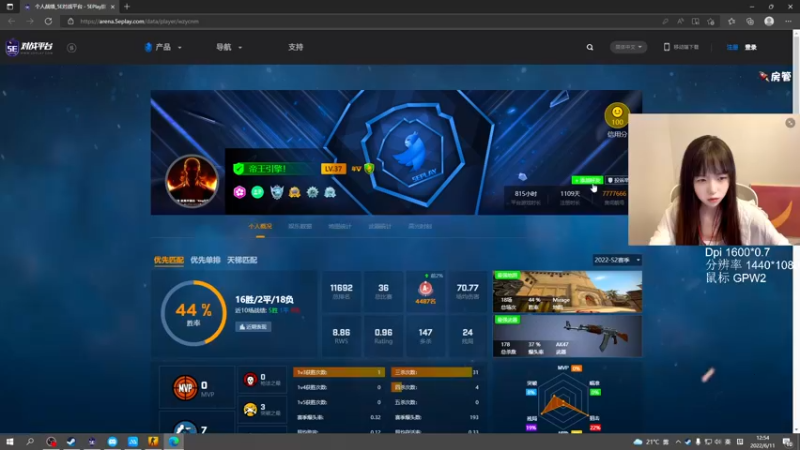Open the AK47 best weapon card
800x450 pixels.
567,336
